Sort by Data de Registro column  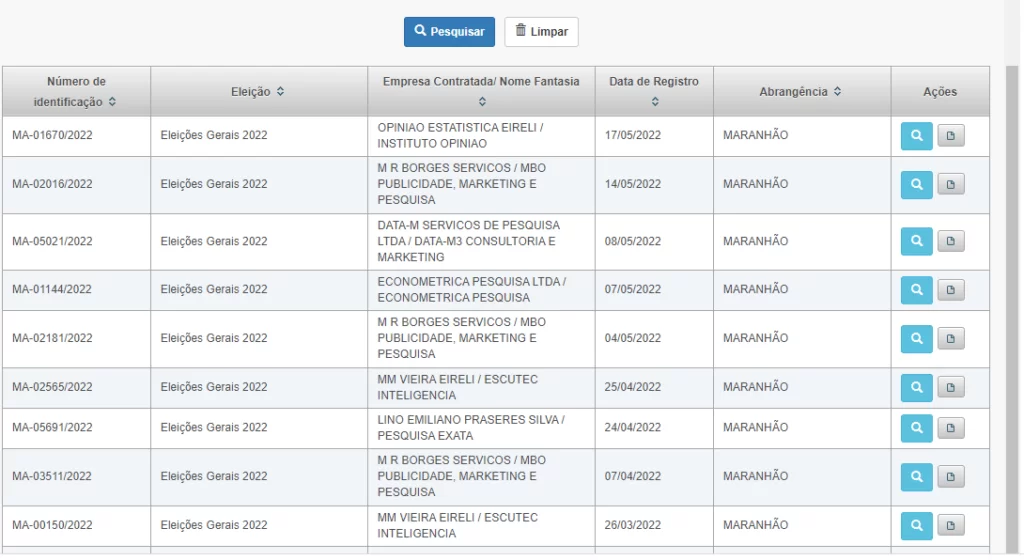(655, 102)
